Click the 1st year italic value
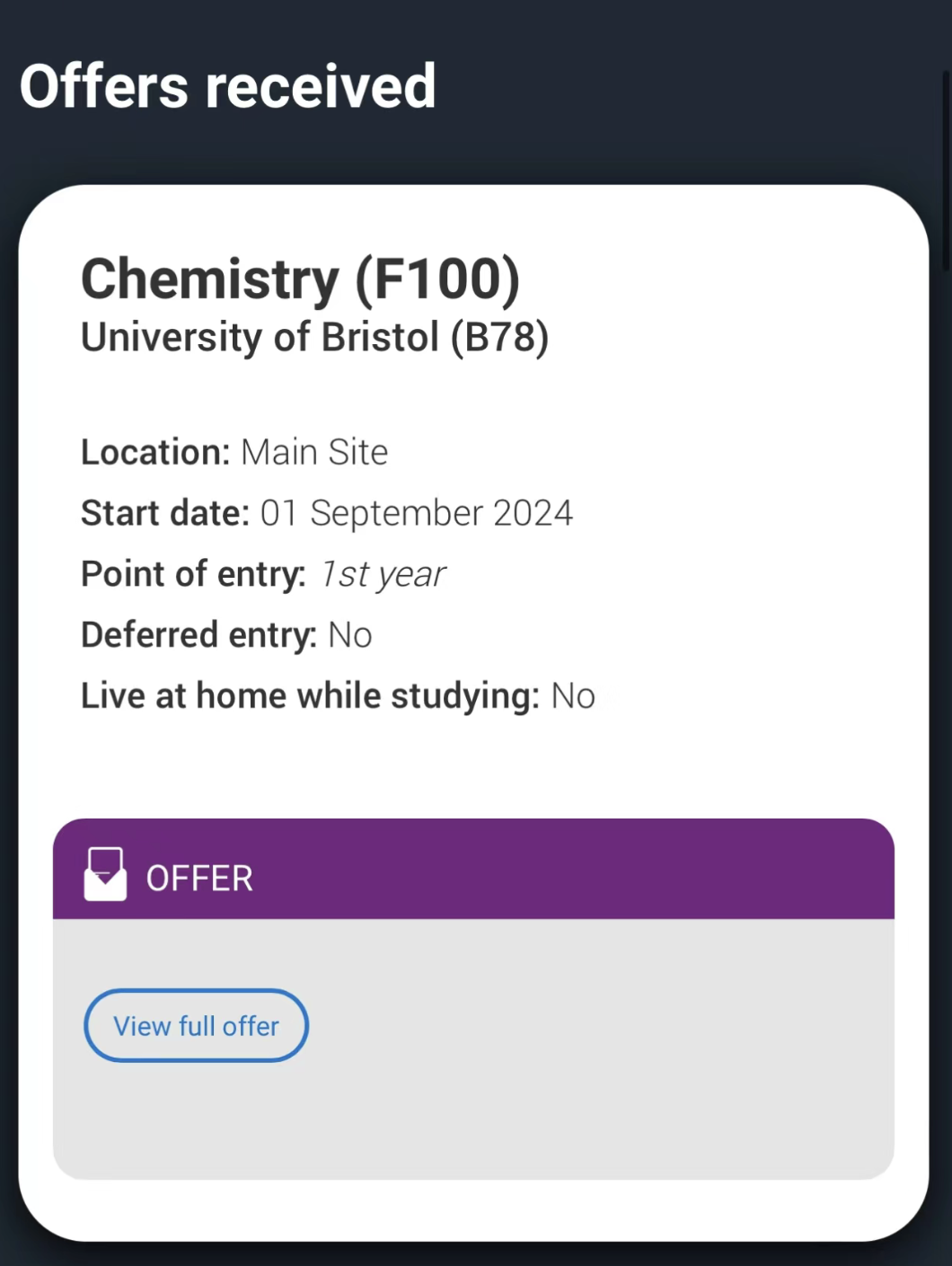The height and width of the screenshot is (1266, 952). [382, 575]
